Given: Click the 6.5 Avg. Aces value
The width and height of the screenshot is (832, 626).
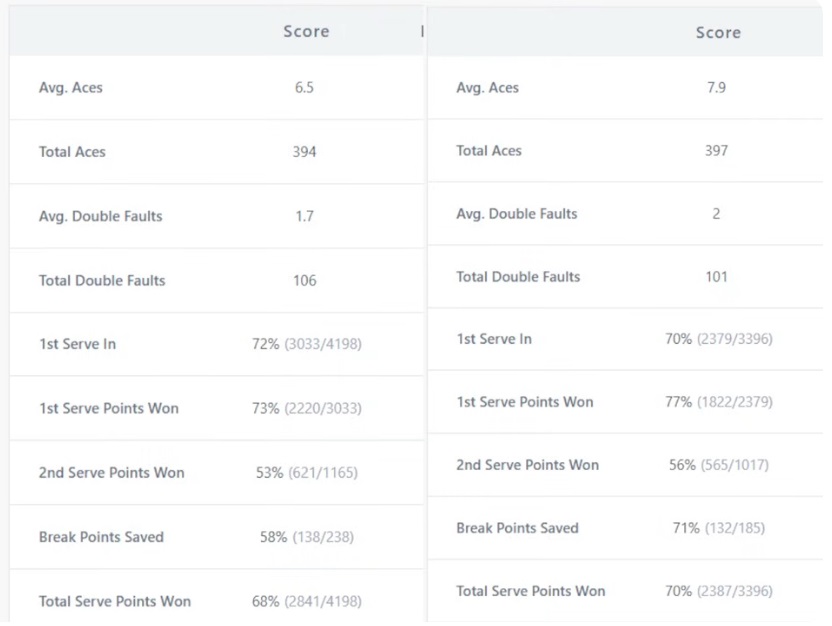Looking at the screenshot, I should [x=304, y=88].
